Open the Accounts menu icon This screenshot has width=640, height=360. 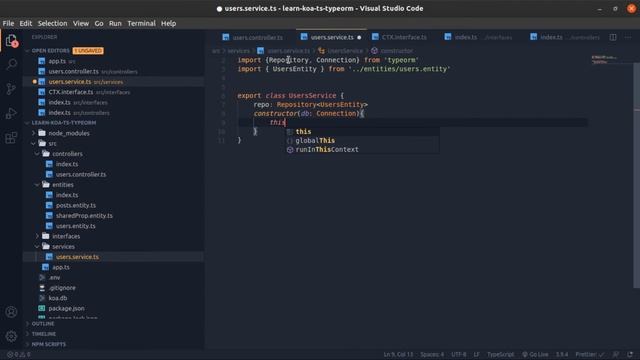click(11, 312)
